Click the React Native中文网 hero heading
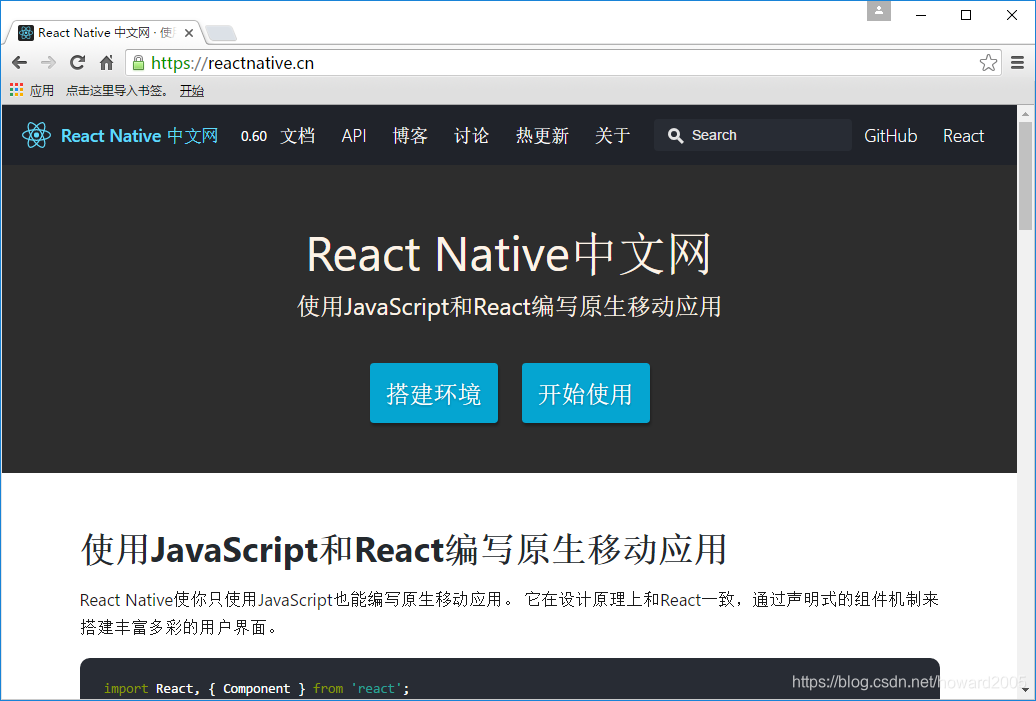 pyautogui.click(x=509, y=254)
